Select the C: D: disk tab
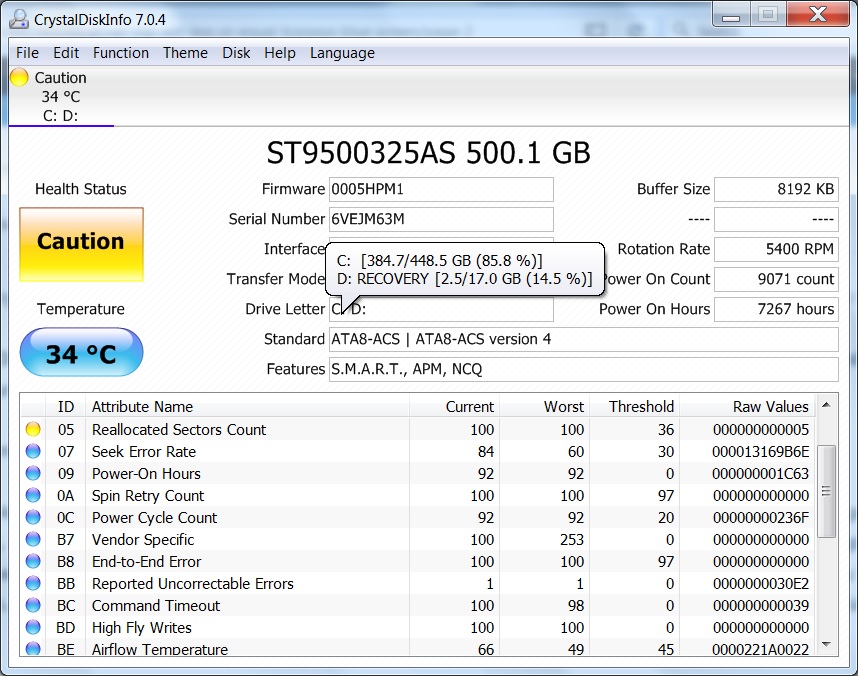This screenshot has width=858, height=676. coord(61,97)
